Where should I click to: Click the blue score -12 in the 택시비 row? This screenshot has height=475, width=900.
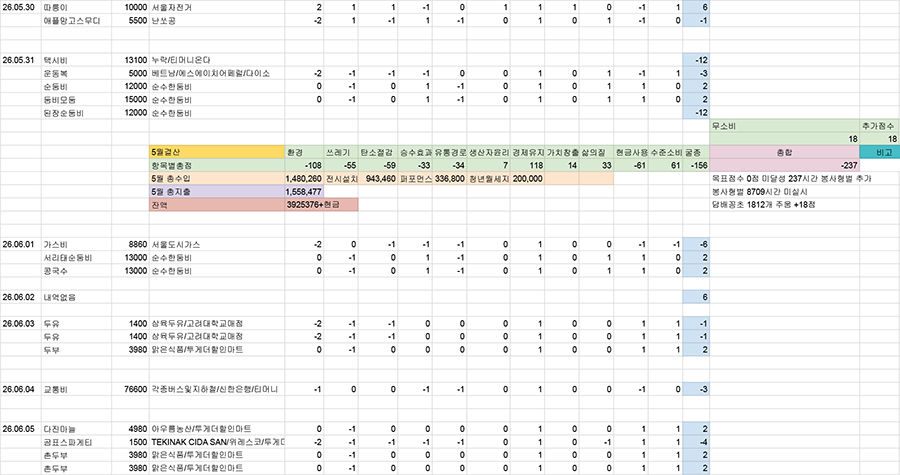(x=696, y=60)
